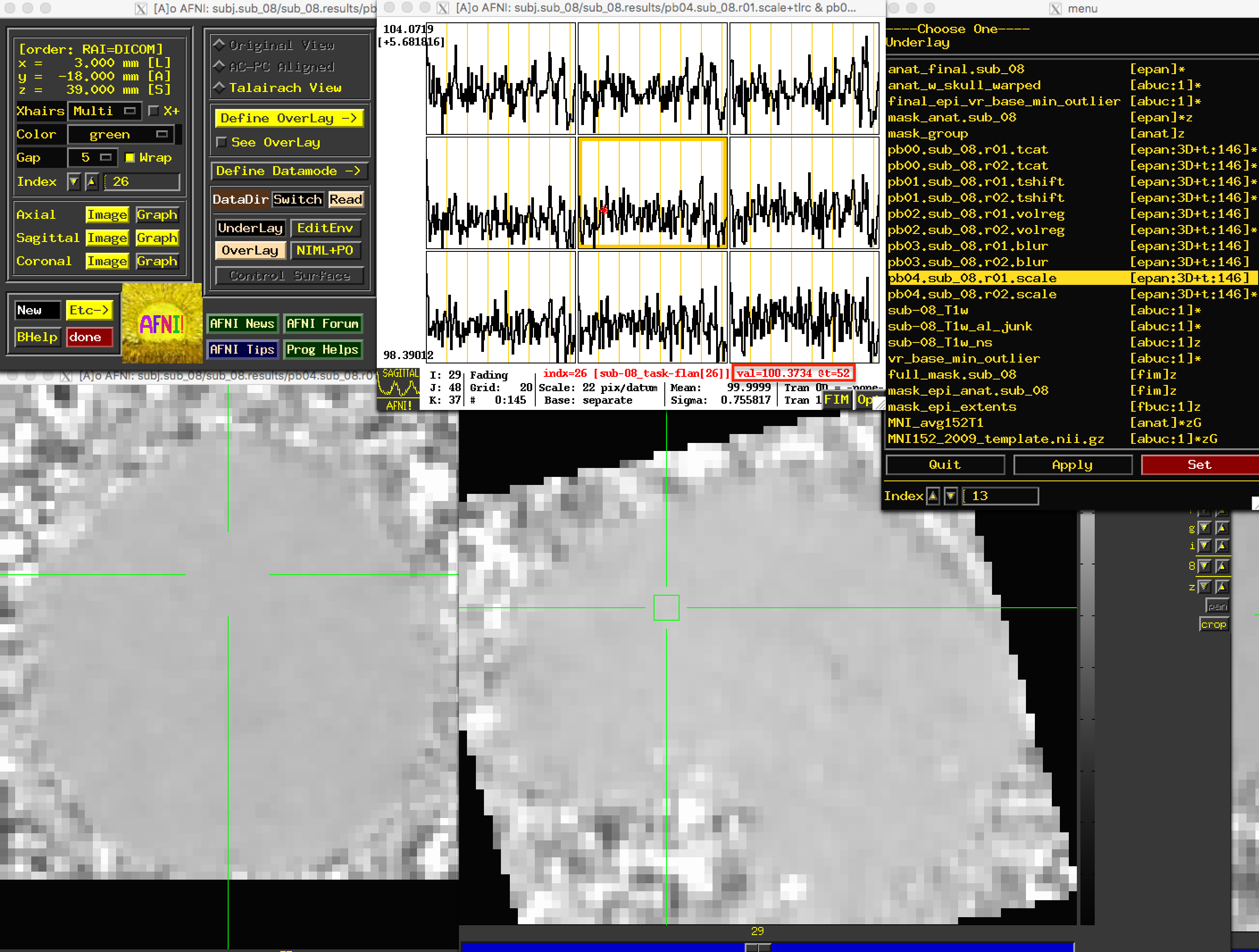Click the 'i' down arrow button
This screenshot has height=952, width=1259.
pyautogui.click(x=1205, y=546)
